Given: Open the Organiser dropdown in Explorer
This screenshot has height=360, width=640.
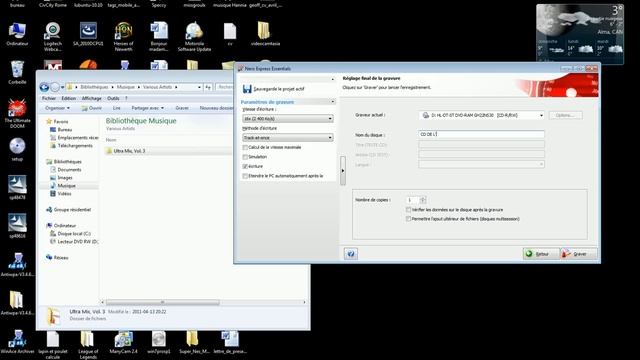Looking at the screenshot, I should coord(58,108).
